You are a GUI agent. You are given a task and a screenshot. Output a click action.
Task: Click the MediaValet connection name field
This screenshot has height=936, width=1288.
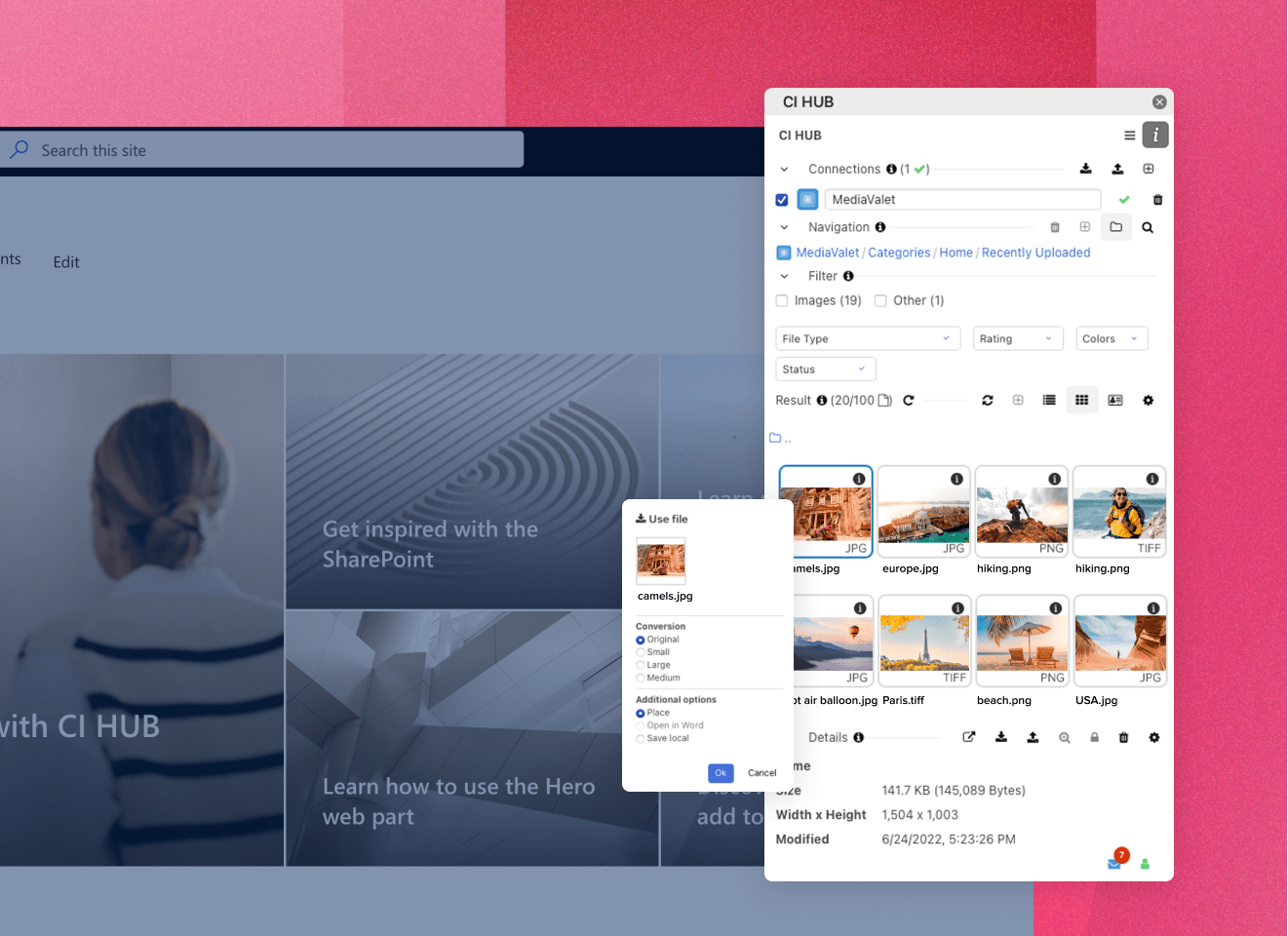962,200
